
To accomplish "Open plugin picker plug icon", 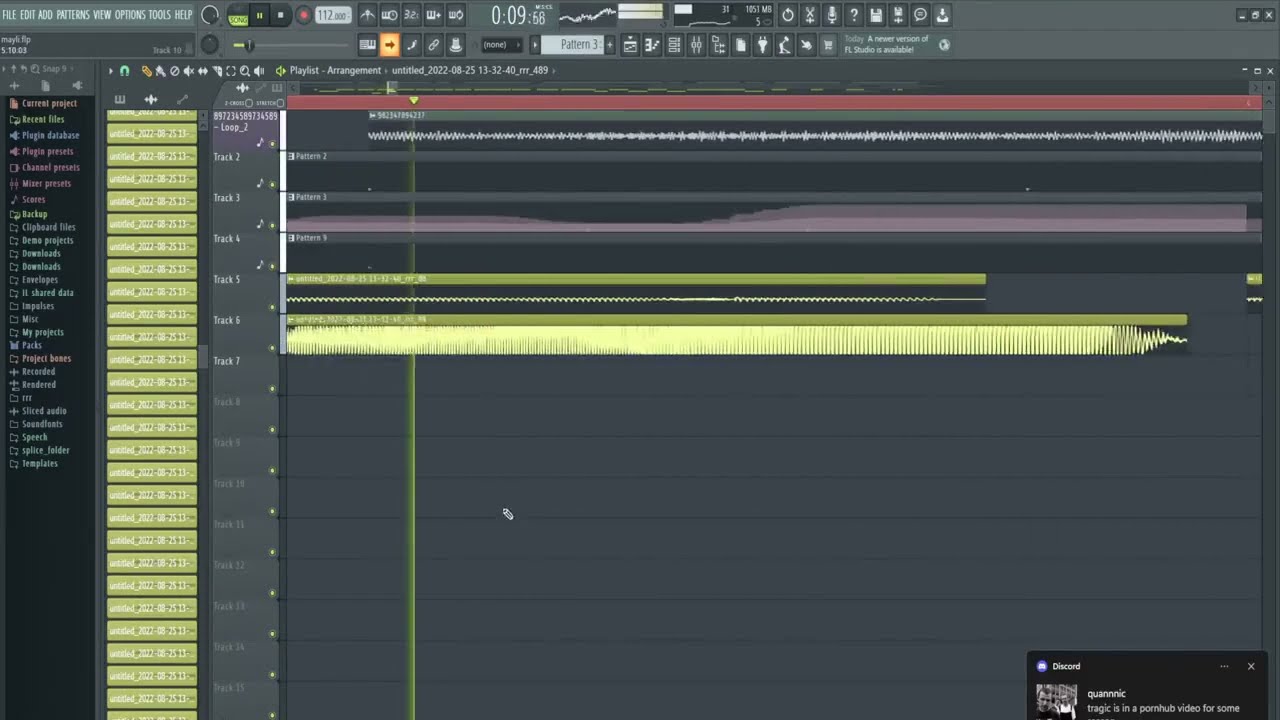I will point(762,45).
